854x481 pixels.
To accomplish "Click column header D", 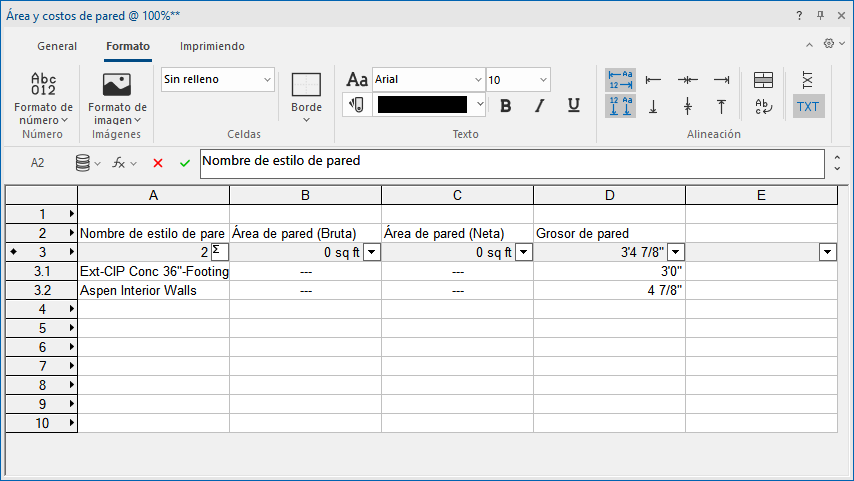I will pos(609,195).
